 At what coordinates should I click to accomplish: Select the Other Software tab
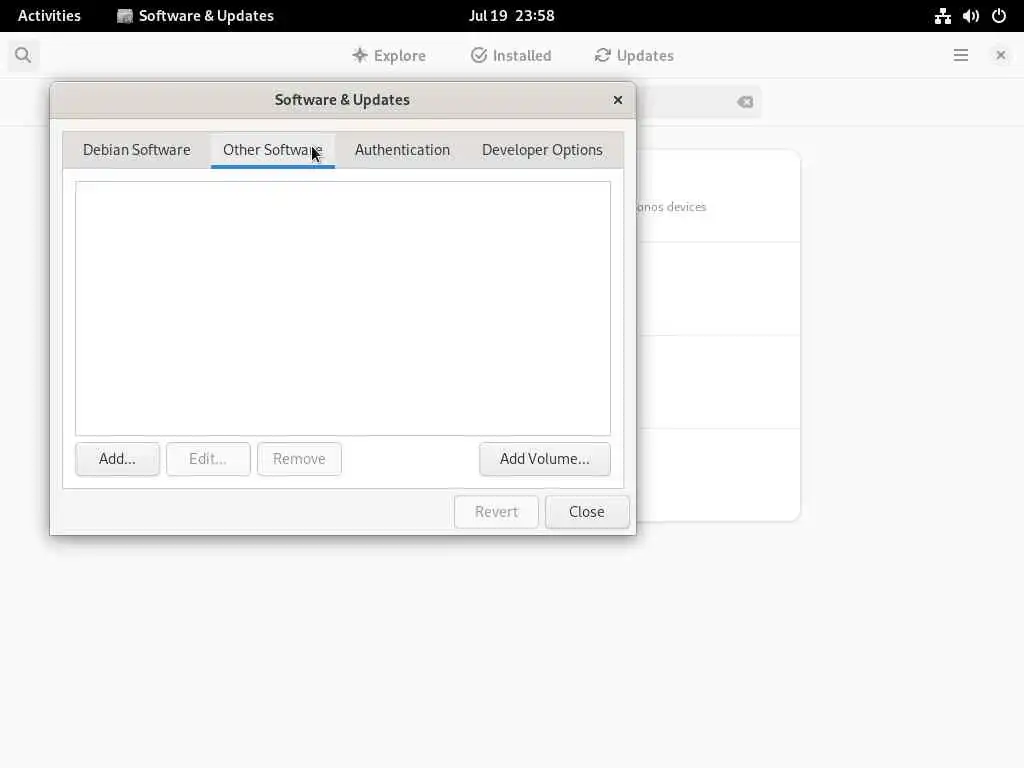(272, 150)
